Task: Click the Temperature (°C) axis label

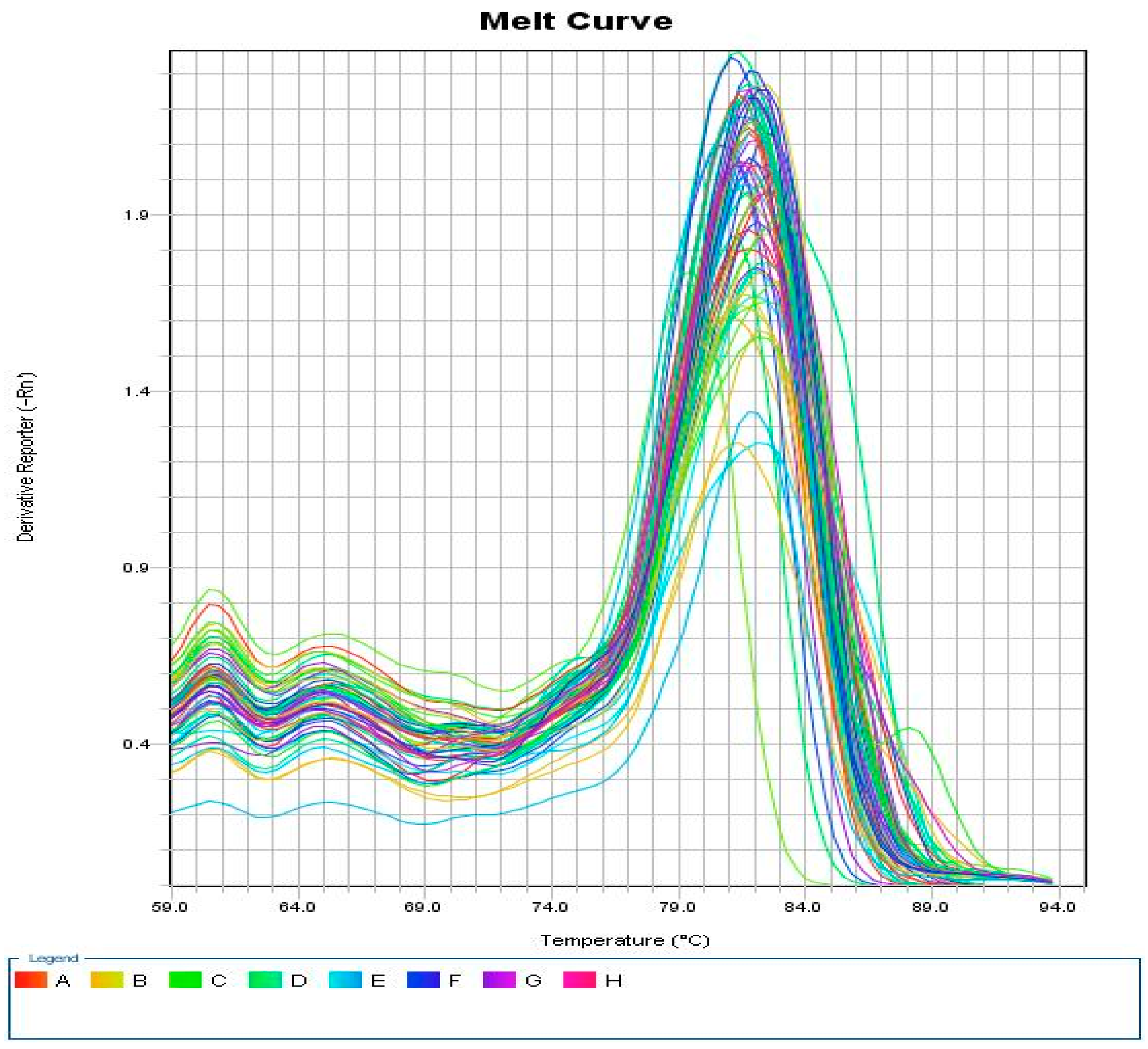Action: [x=625, y=940]
